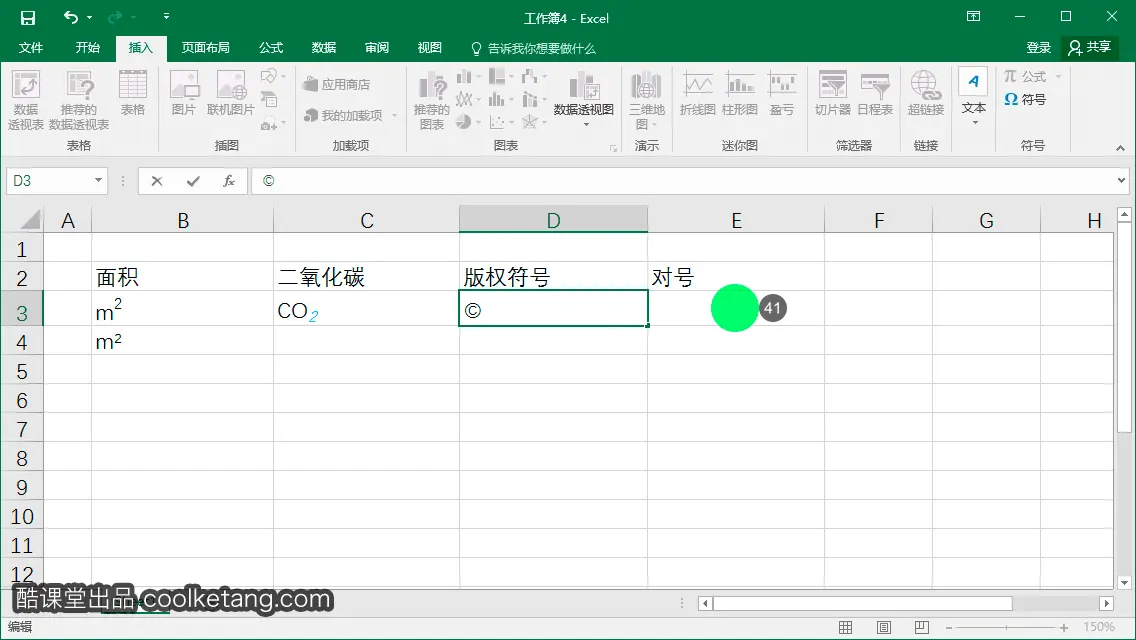Click the 应用商店 store button
Viewport: 1136px width, 640px height.
tap(336, 84)
